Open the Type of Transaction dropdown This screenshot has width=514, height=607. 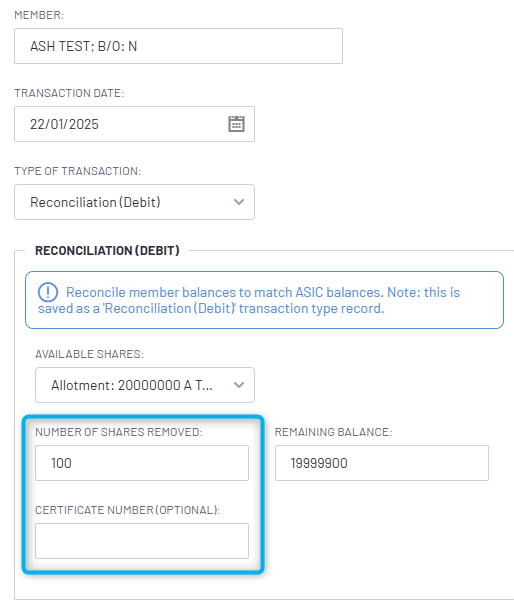[134, 202]
